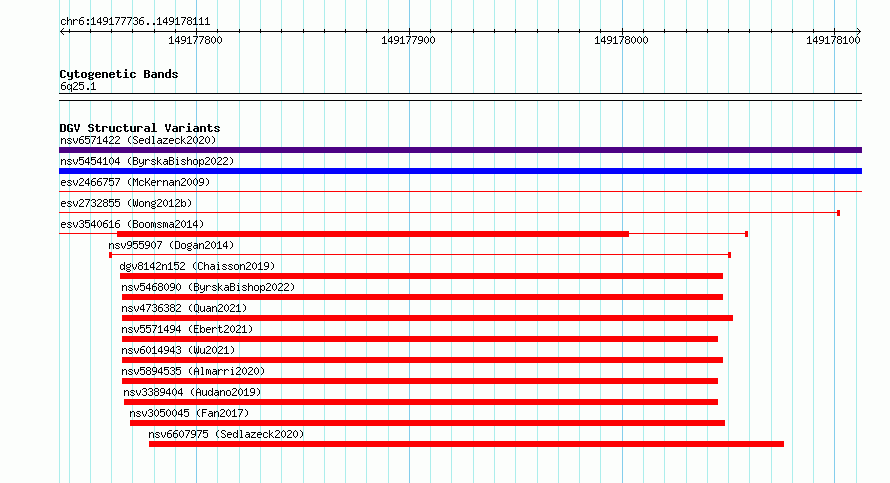Open the nsv6014943 (Wu2021) label
Screen dimensions: 890x483
click(178, 350)
